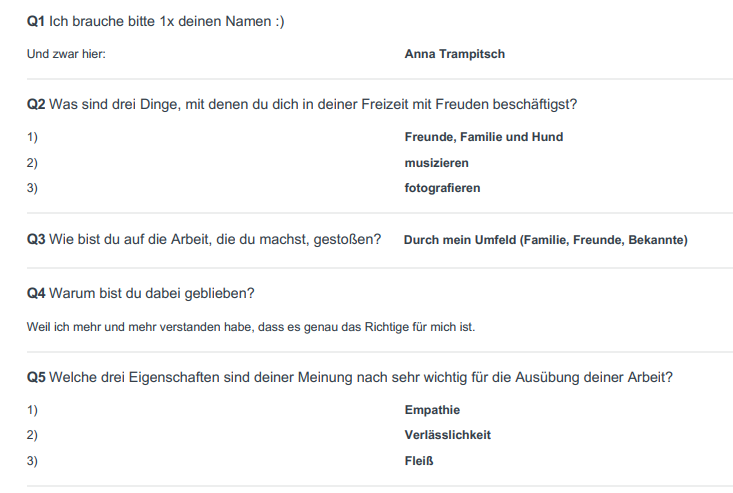Click the Q5 question about Eigenschaften

point(350,377)
